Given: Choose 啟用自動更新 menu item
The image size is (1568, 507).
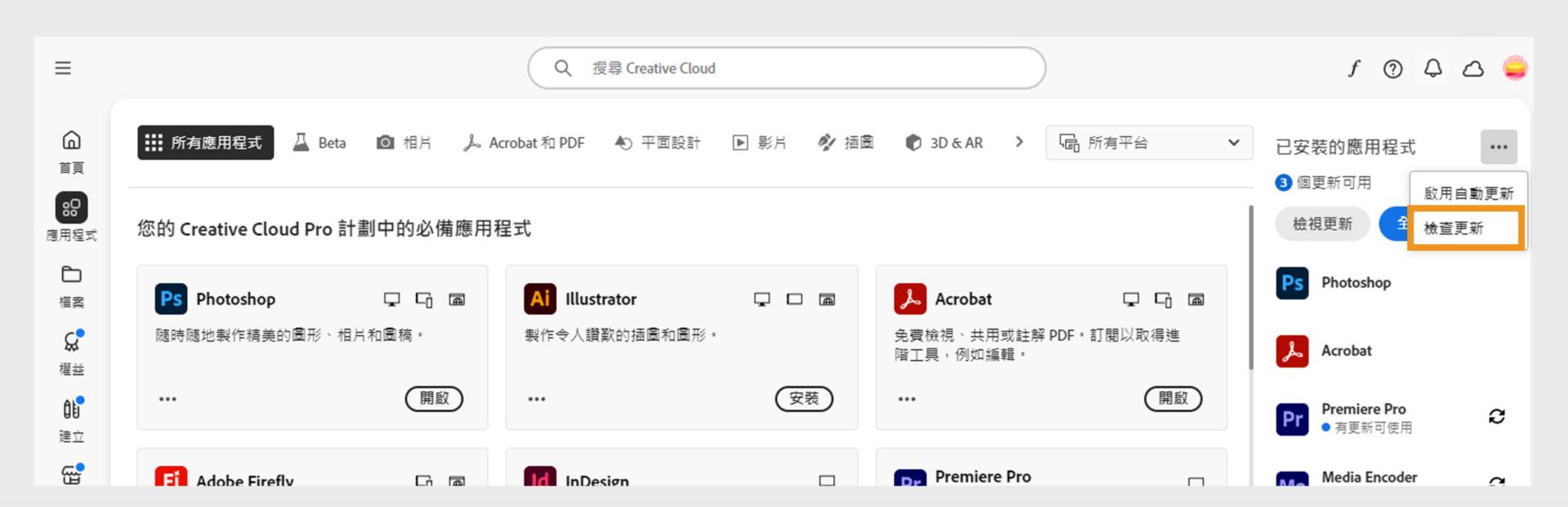Looking at the screenshot, I should tap(1468, 193).
